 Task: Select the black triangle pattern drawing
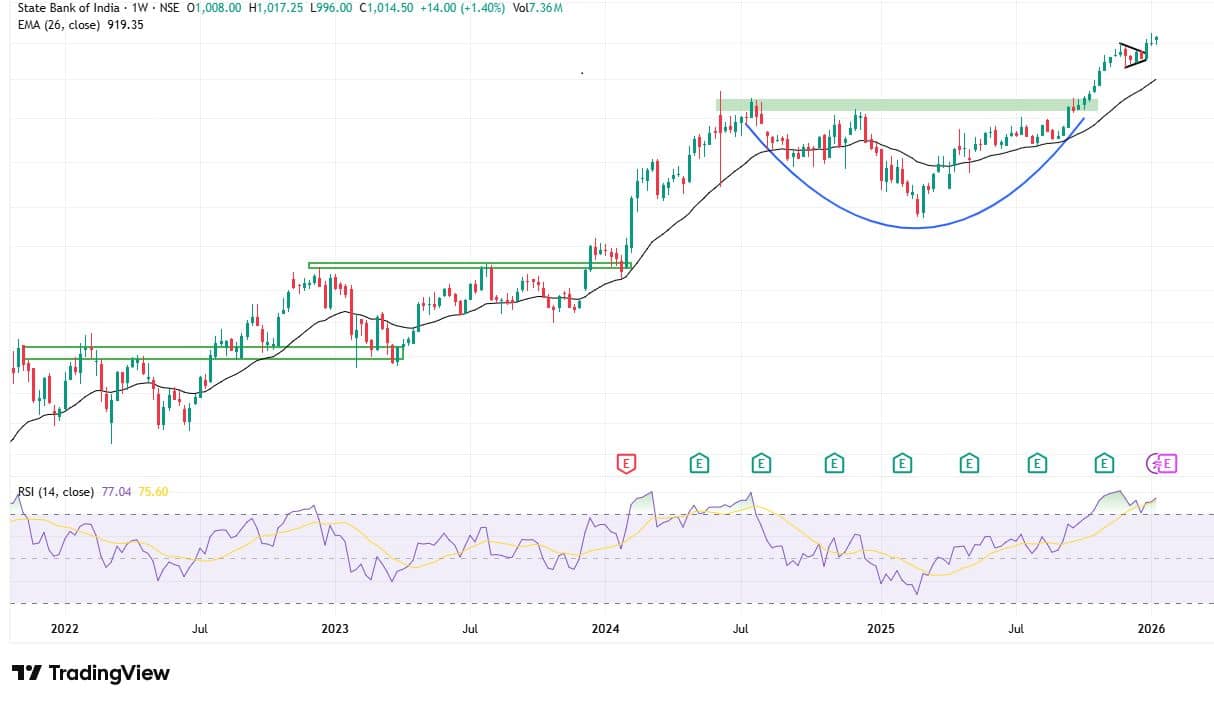(1133, 54)
